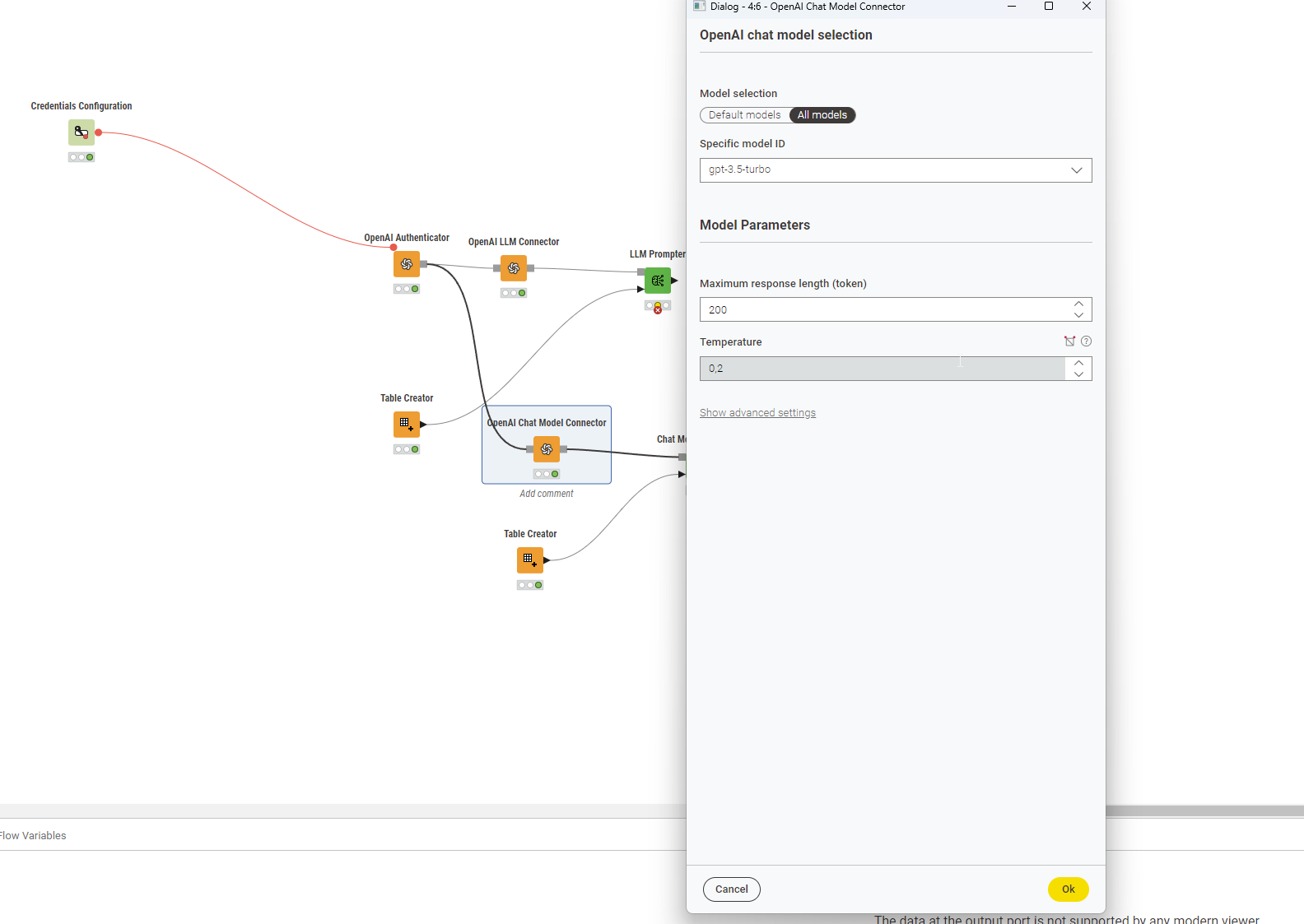This screenshot has height=924, width=1304.
Task: Click the upper Table Creator node
Action: click(407, 425)
